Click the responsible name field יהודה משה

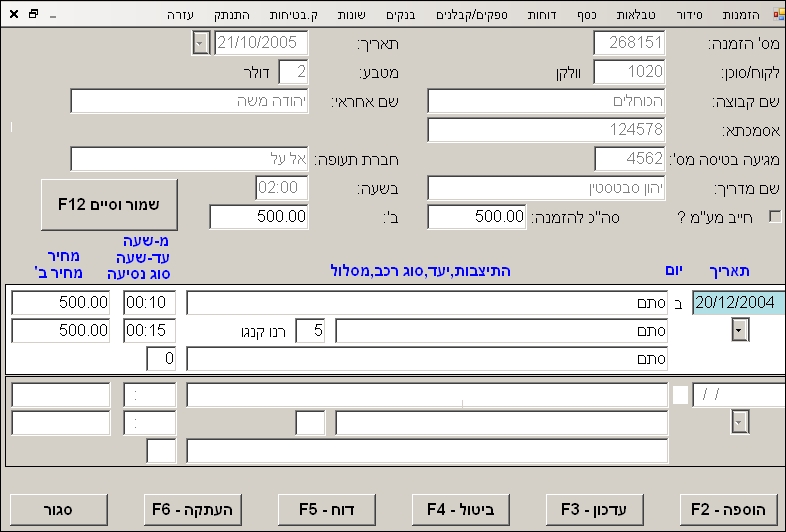(x=189, y=101)
